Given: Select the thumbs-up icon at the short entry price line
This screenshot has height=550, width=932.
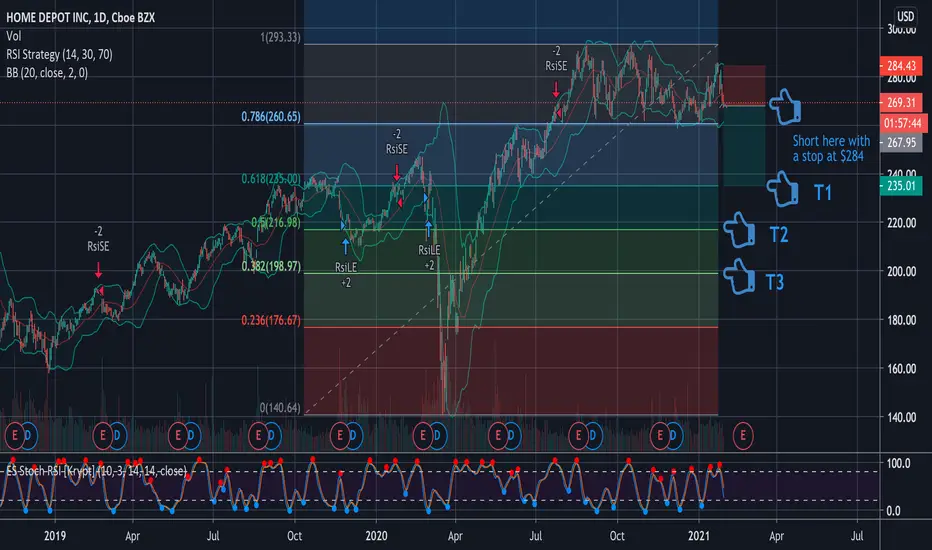Looking at the screenshot, I should (x=785, y=107).
